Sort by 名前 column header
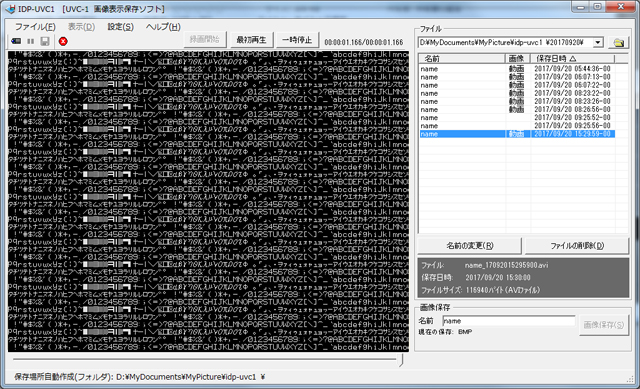Viewport: 640px width, 389px height. click(x=462, y=58)
